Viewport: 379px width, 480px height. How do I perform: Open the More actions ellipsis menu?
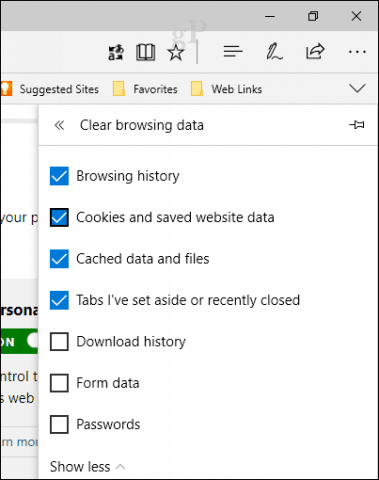click(357, 52)
